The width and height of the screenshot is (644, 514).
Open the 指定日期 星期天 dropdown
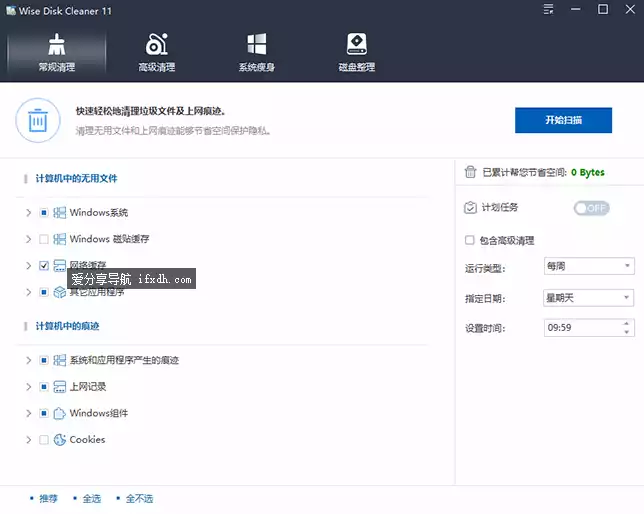coord(589,297)
